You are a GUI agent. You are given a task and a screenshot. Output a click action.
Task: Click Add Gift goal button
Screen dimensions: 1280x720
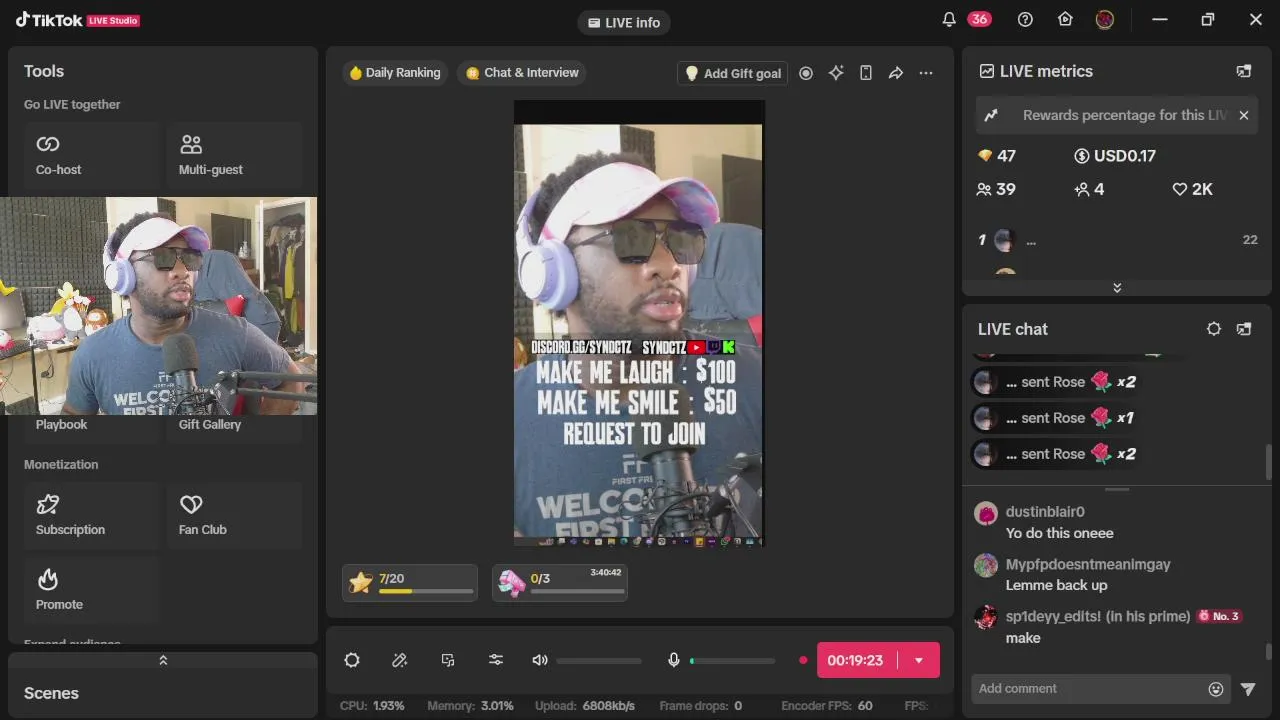pyautogui.click(x=733, y=73)
